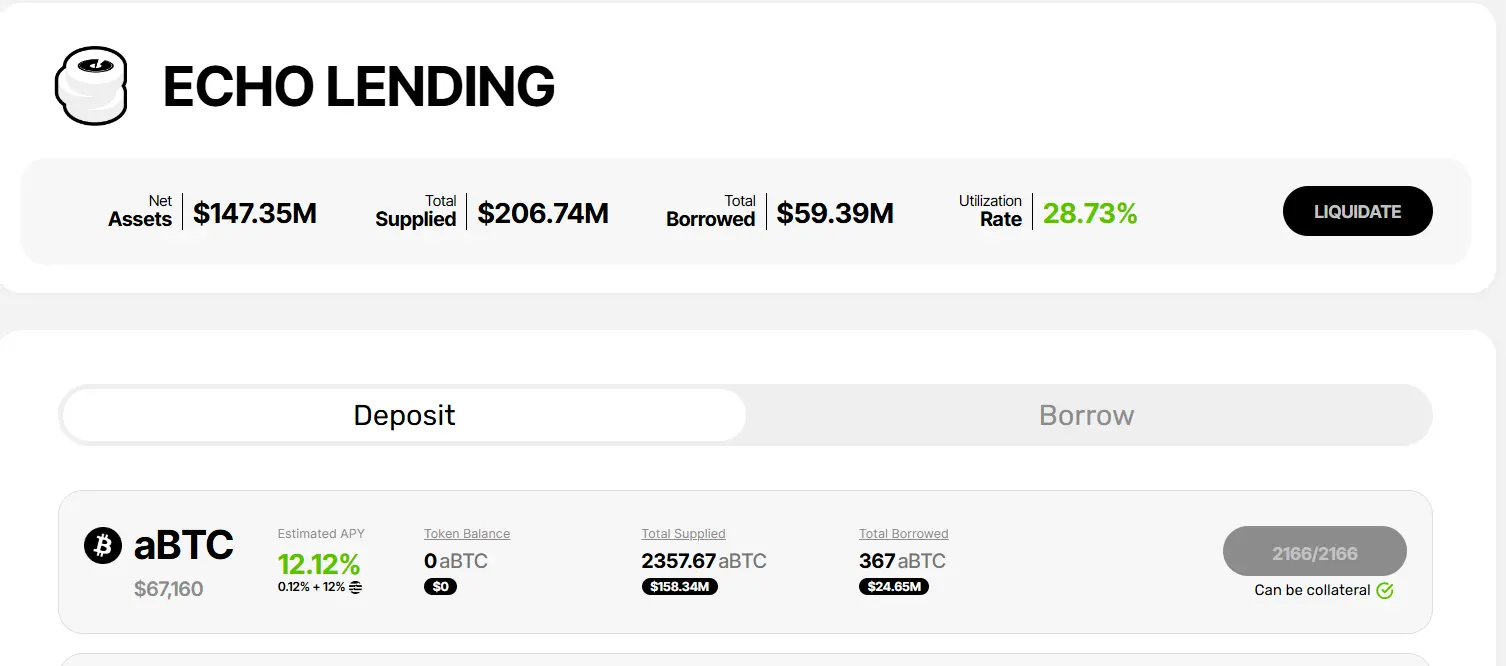
Task: Click the Total Borrowed link in aBTC row
Action: coord(903,534)
